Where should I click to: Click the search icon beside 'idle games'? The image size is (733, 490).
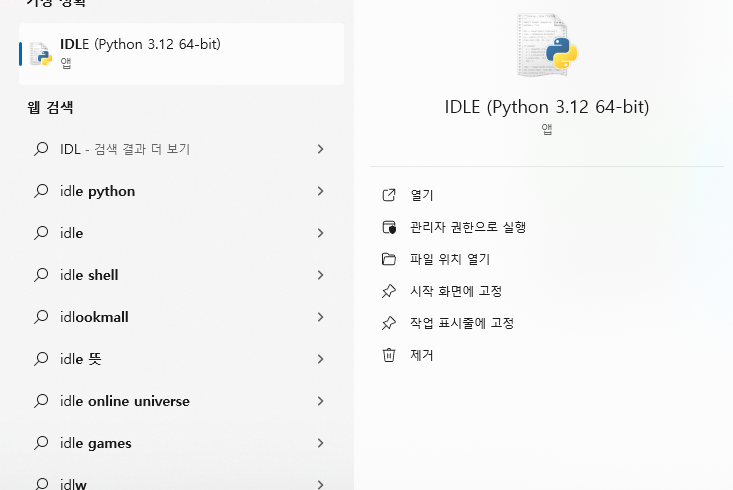[x=41, y=443]
